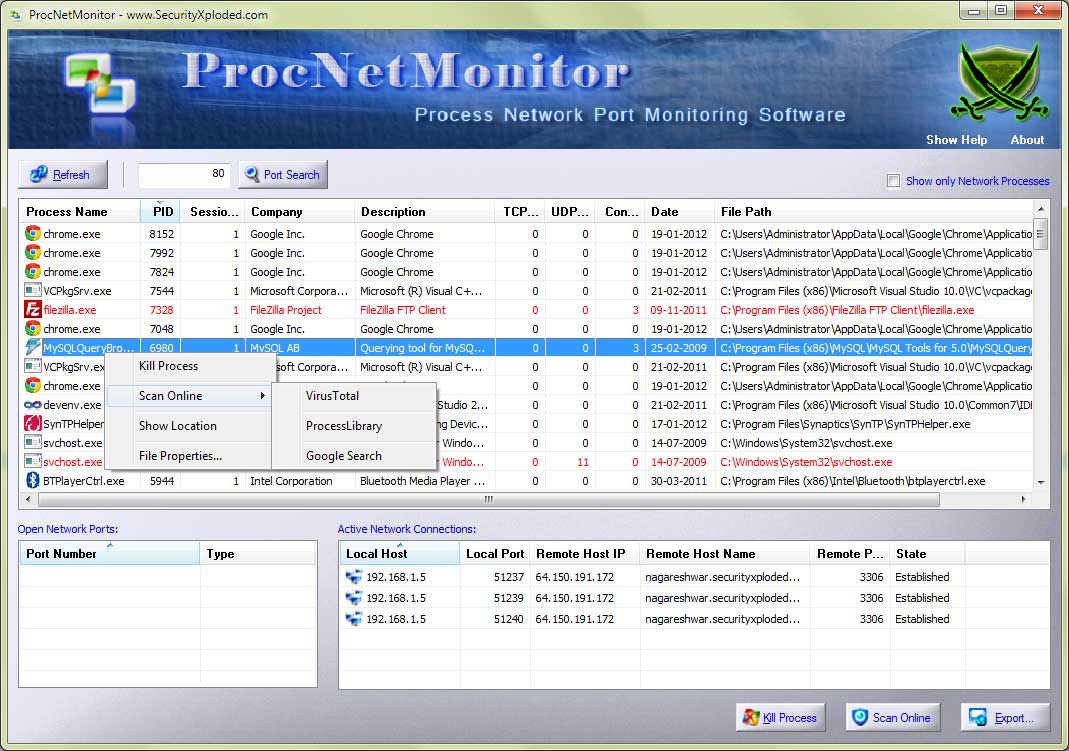Open File Properties from the context menu
This screenshot has width=1069, height=751.
(x=180, y=456)
